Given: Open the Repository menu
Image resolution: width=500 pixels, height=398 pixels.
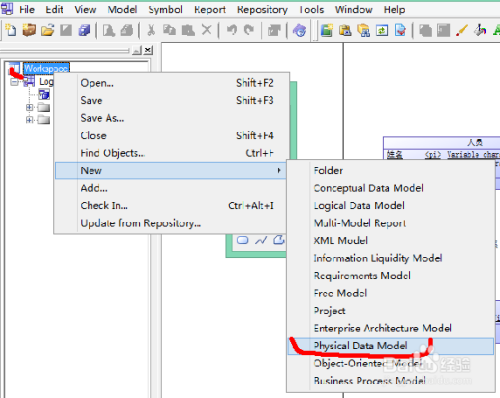Looking at the screenshot, I should point(262,10).
